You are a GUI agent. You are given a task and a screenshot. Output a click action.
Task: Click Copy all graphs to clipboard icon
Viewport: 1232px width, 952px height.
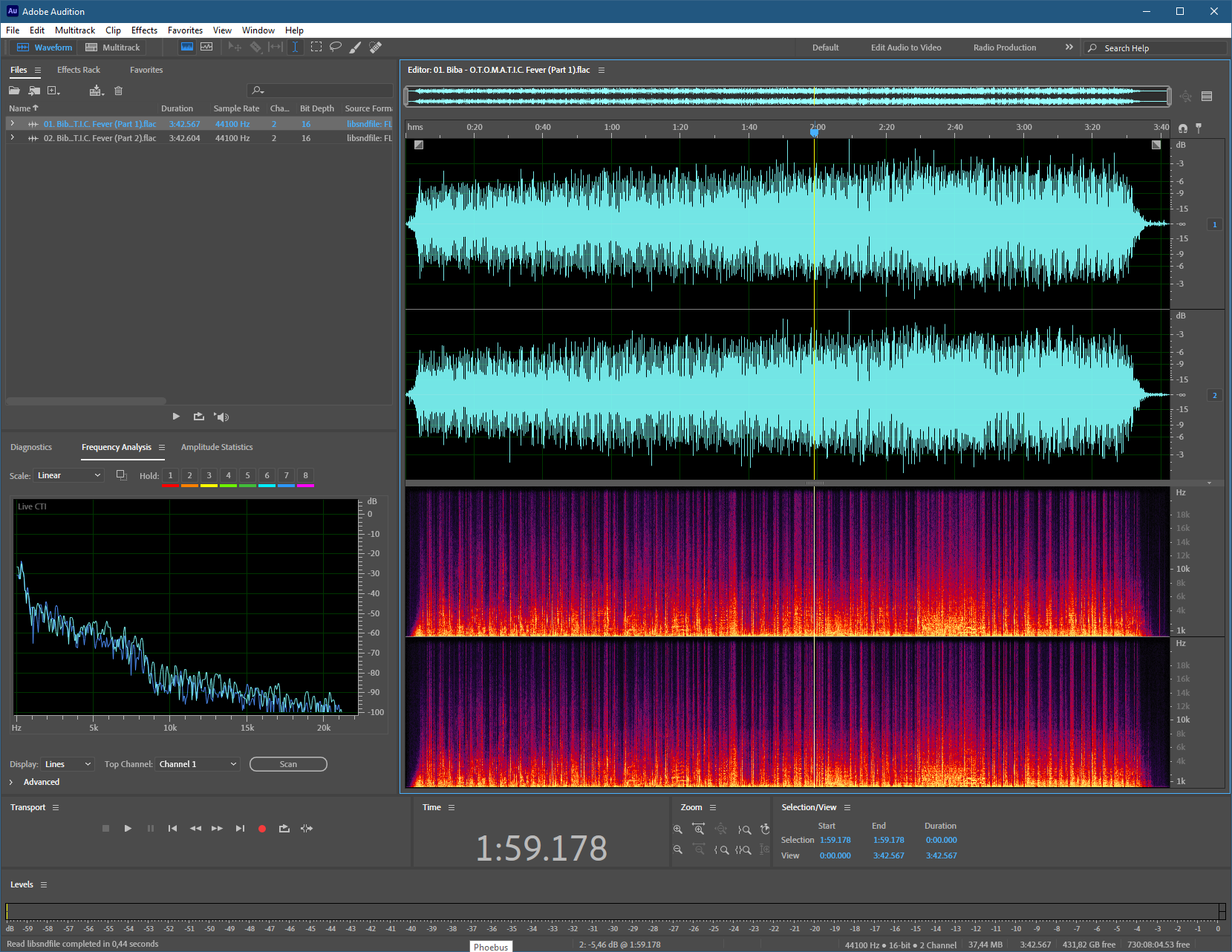pyautogui.click(x=122, y=475)
